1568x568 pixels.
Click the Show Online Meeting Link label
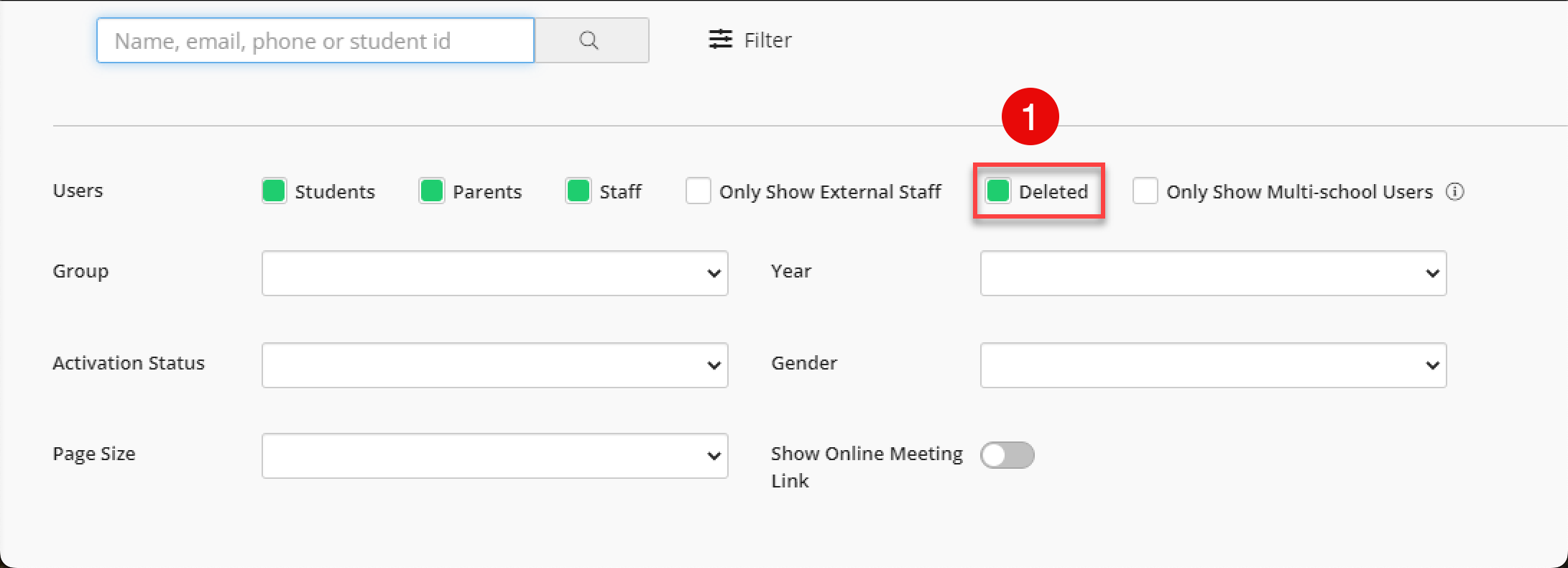(866, 455)
